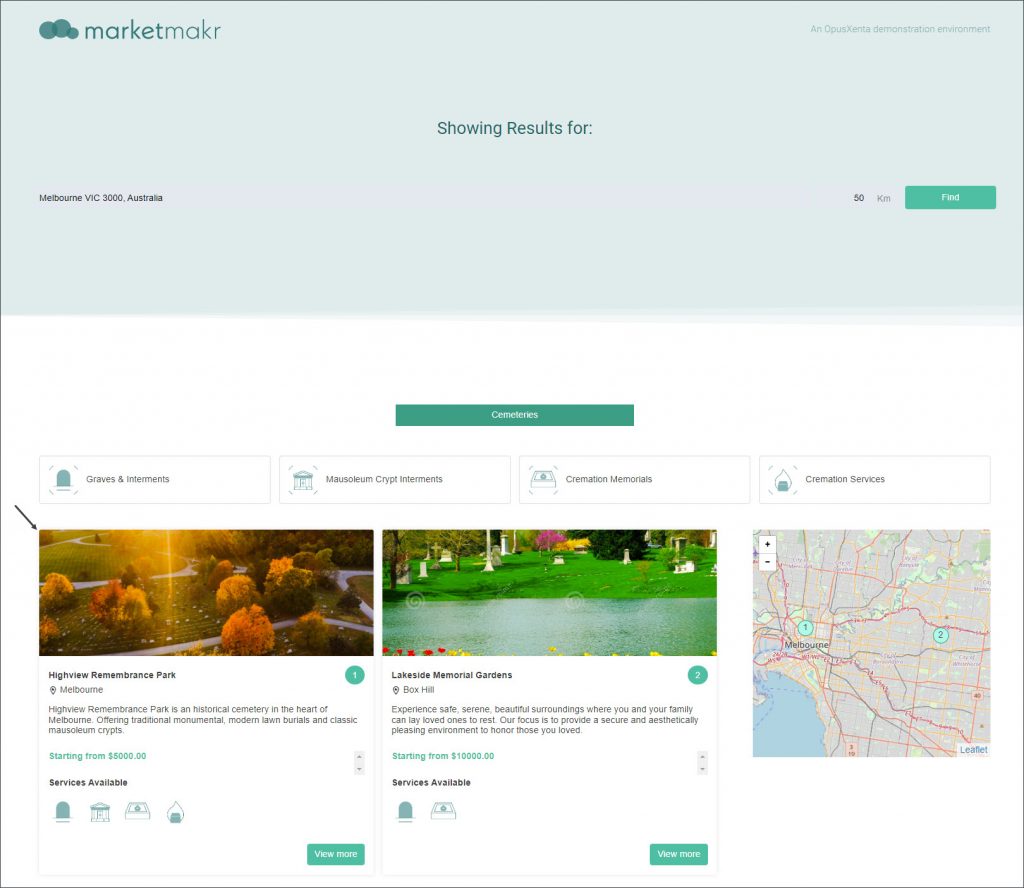The width and height of the screenshot is (1024, 888).
Task: Filter by Mausoleum Crypt Interments
Action: pos(394,479)
